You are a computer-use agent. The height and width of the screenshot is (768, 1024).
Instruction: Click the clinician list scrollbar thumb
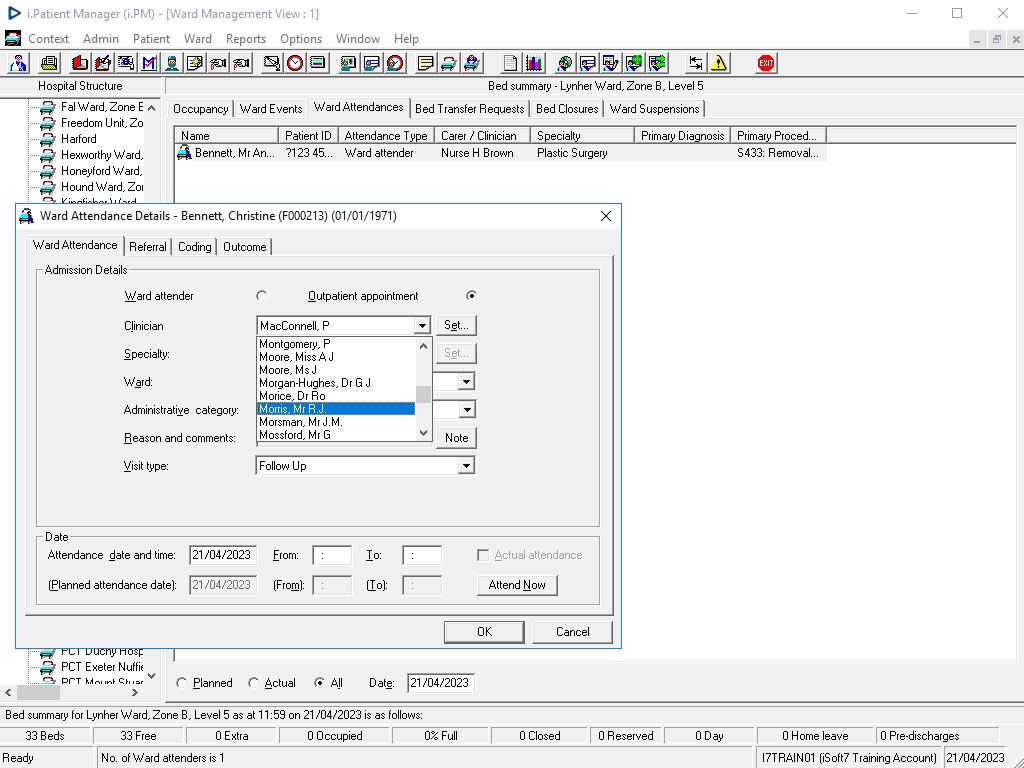[423, 394]
